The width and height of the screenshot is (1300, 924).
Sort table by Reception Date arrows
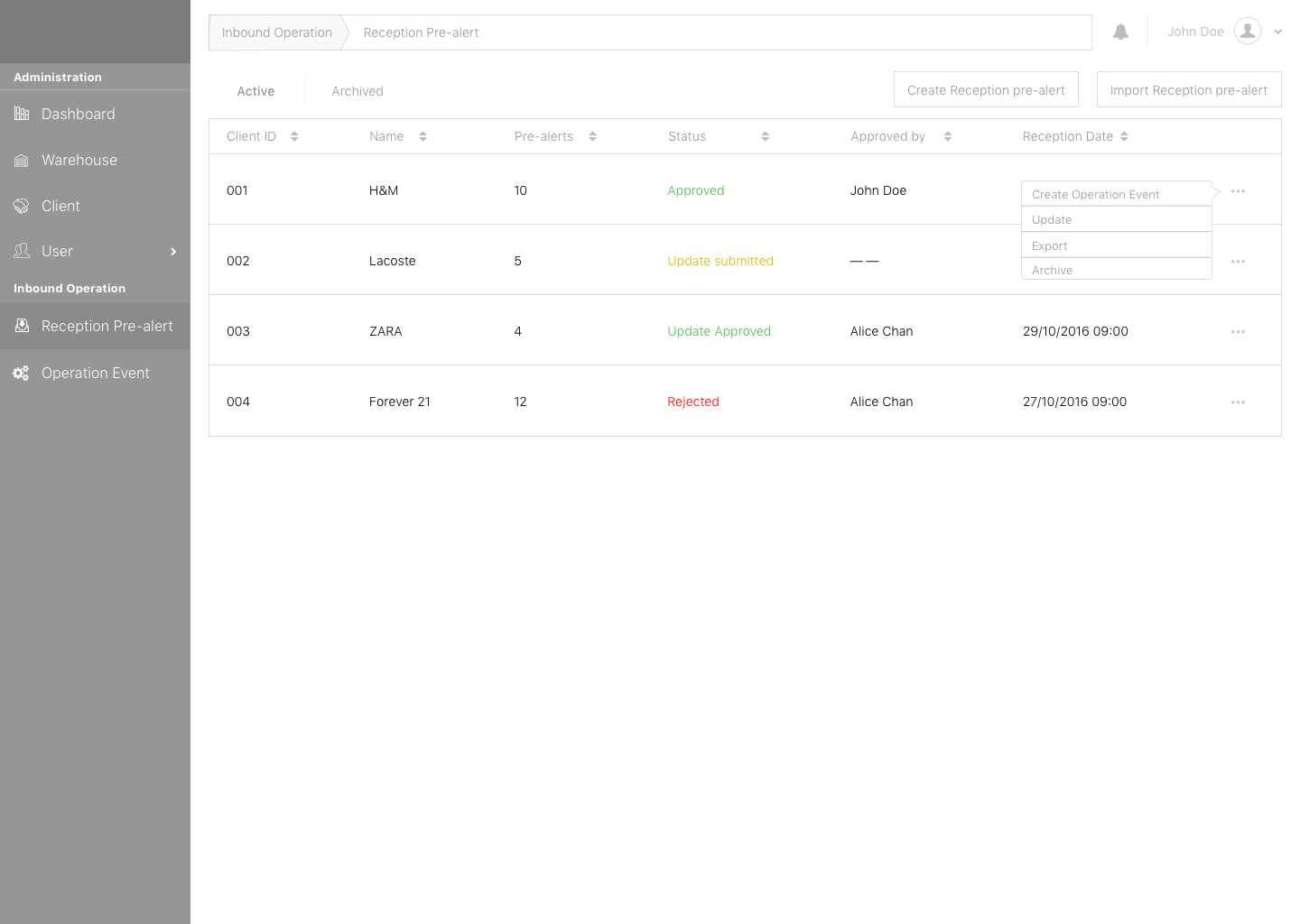pyautogui.click(x=1124, y=136)
